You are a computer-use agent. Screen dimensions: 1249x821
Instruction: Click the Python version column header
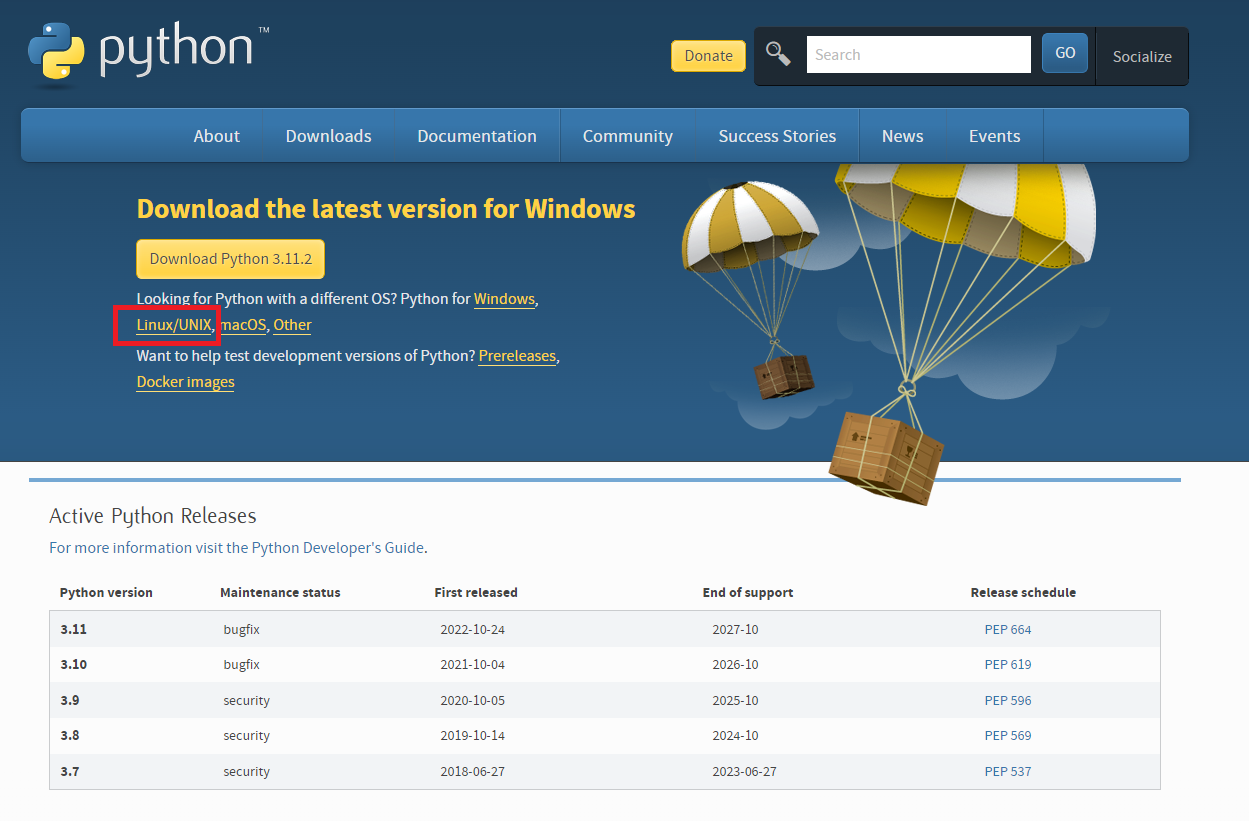(106, 593)
